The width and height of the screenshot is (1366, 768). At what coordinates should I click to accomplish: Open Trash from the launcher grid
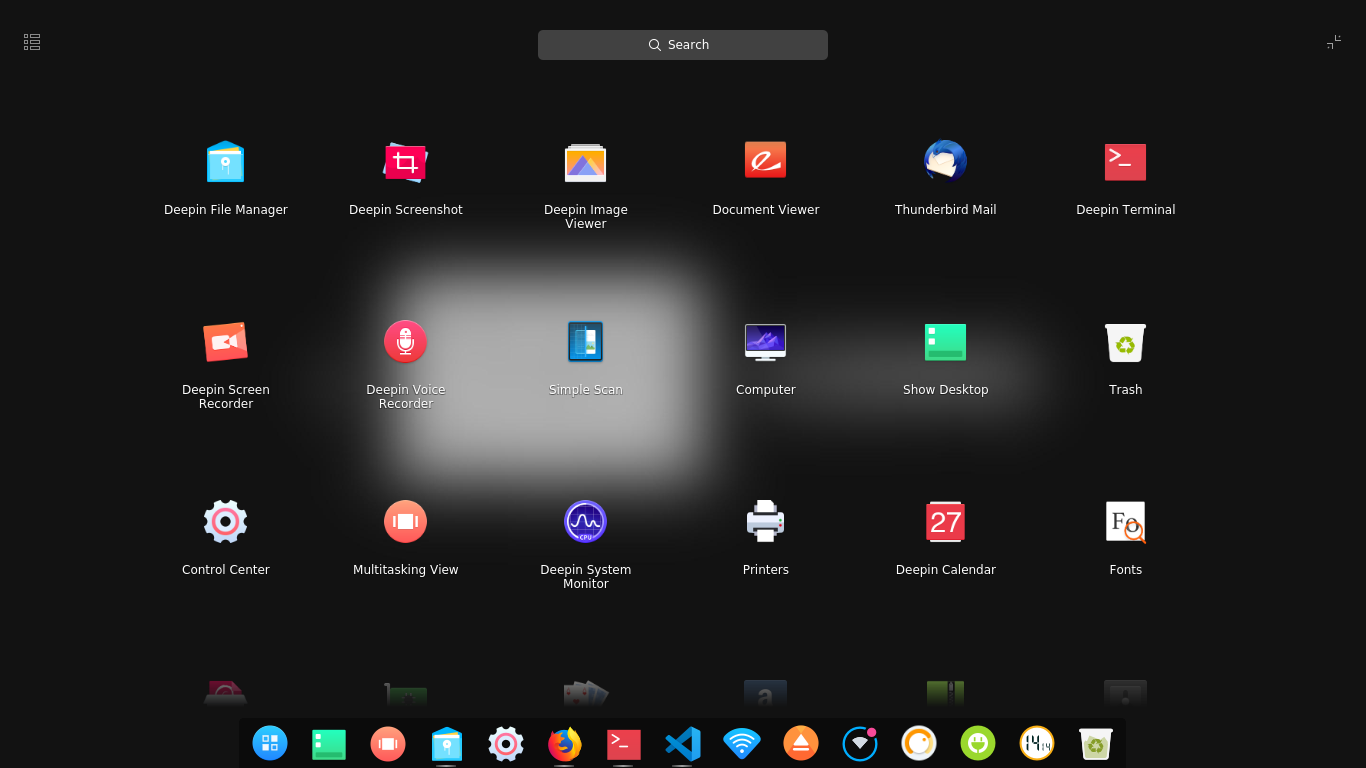pyautogui.click(x=1126, y=342)
